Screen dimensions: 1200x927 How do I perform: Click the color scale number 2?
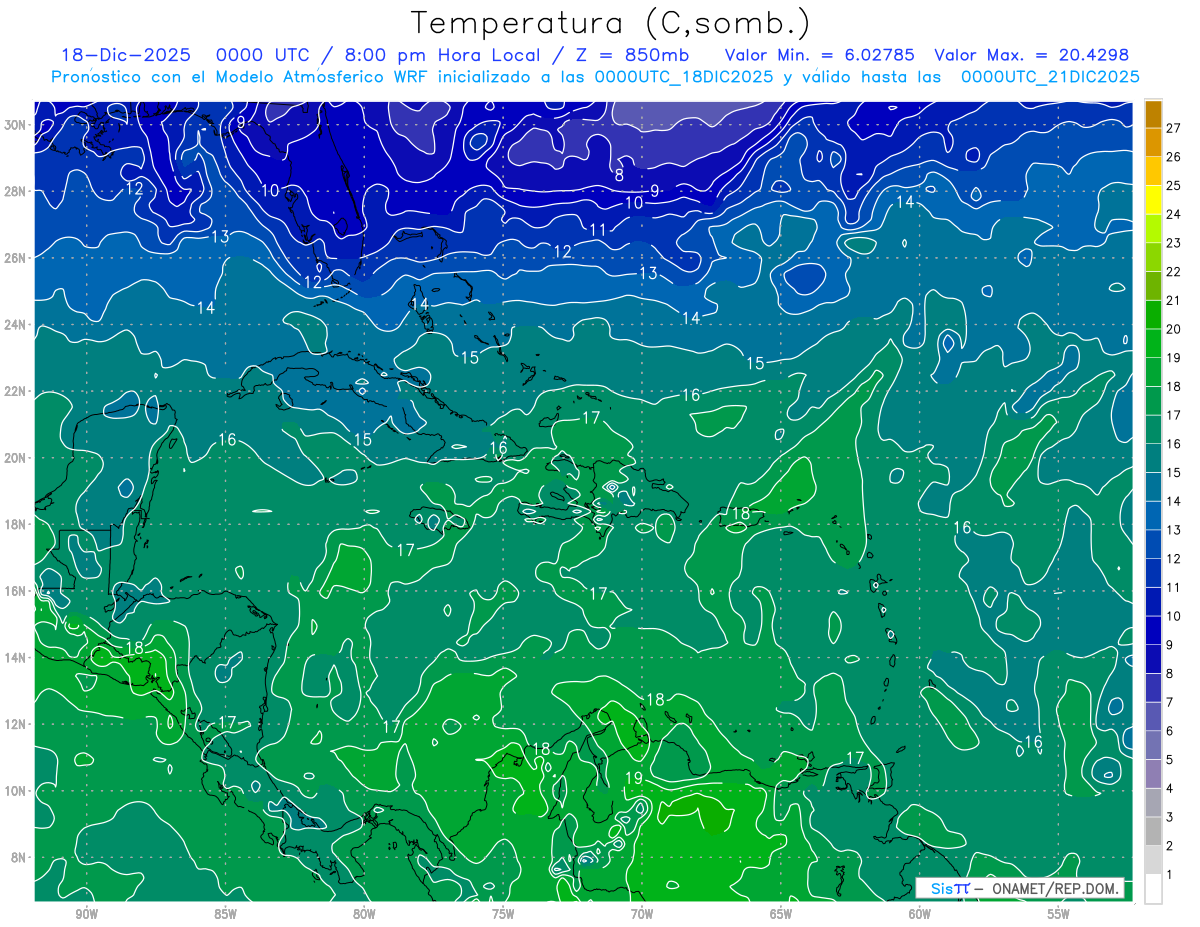click(x=1170, y=846)
